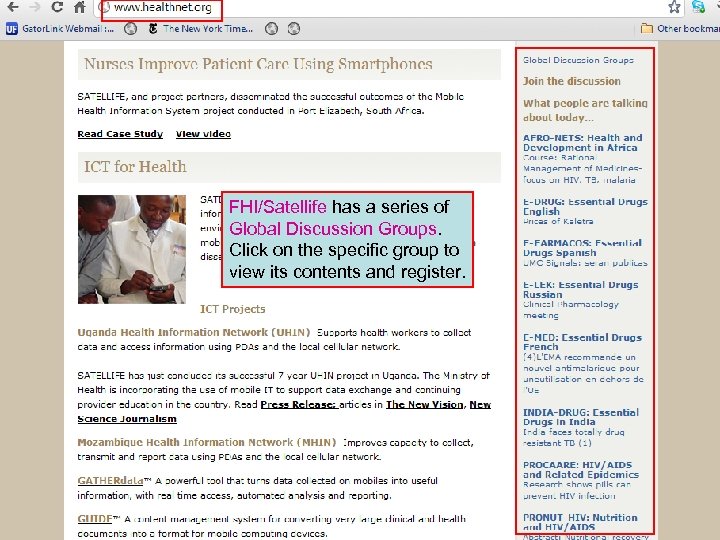
Task: Open the browser home page icon
Action: (80, 7)
